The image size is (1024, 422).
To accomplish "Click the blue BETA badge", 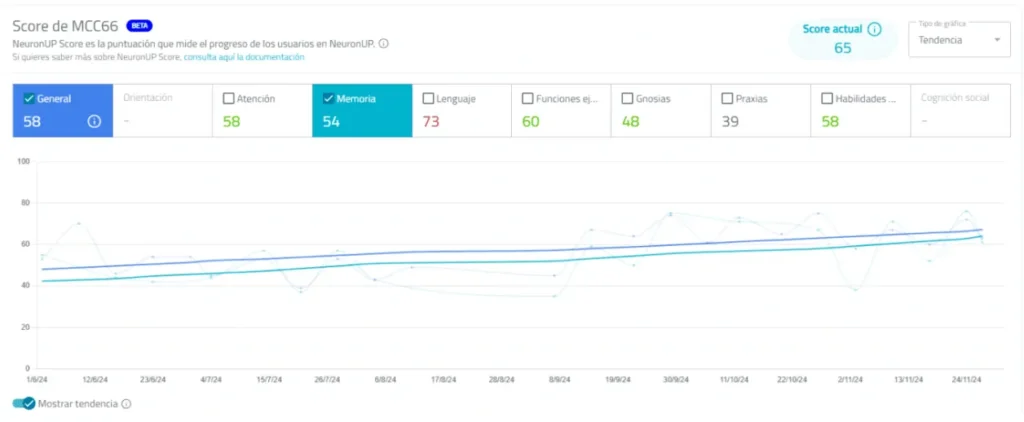I will (x=139, y=25).
